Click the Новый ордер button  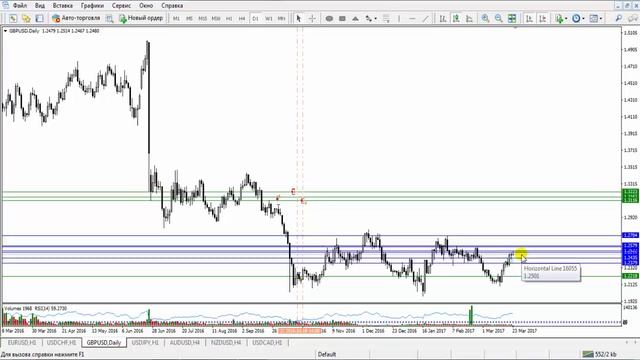[141, 18]
